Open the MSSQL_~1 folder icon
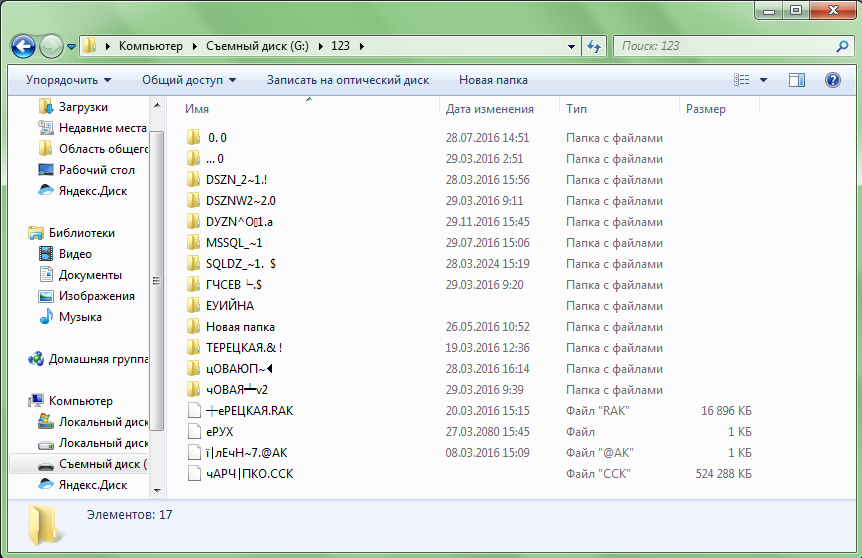 (x=194, y=243)
